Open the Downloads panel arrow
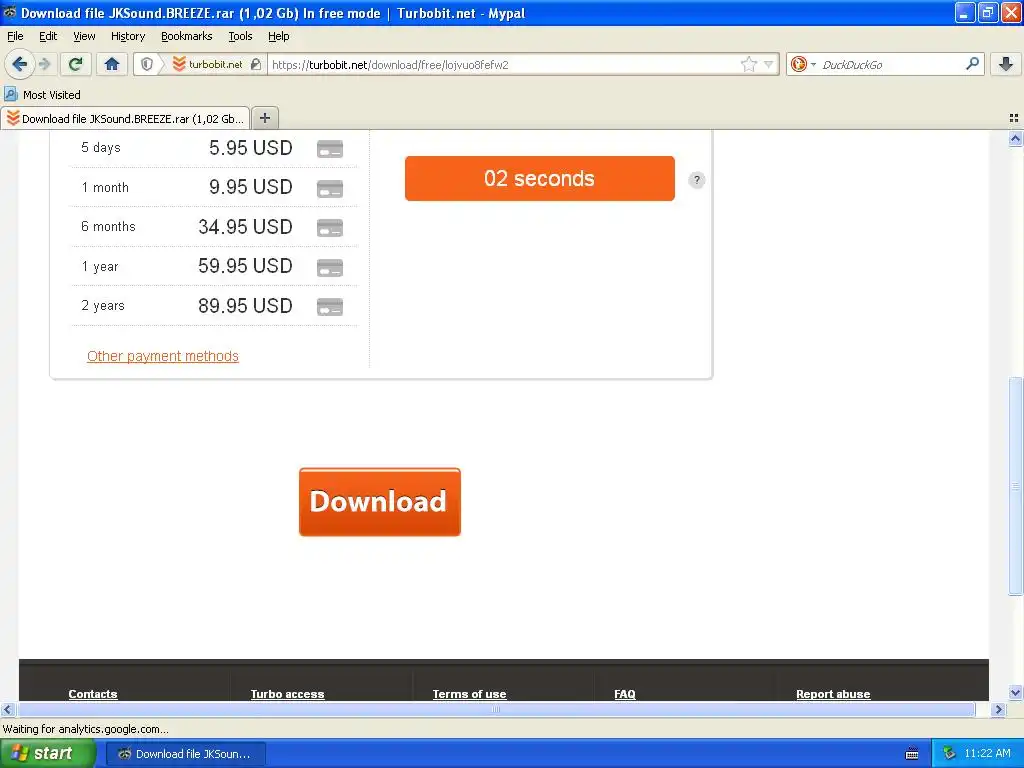The image size is (1024, 768). point(1006,64)
